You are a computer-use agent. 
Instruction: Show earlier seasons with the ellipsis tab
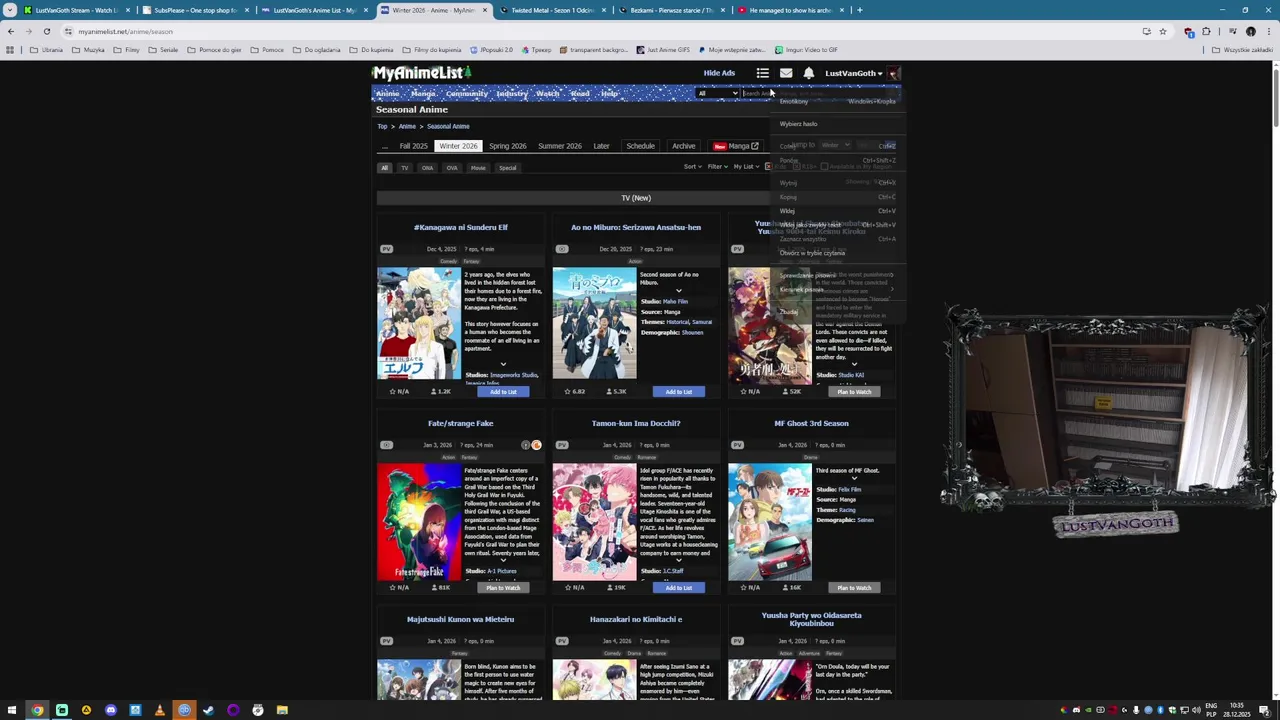[384, 146]
